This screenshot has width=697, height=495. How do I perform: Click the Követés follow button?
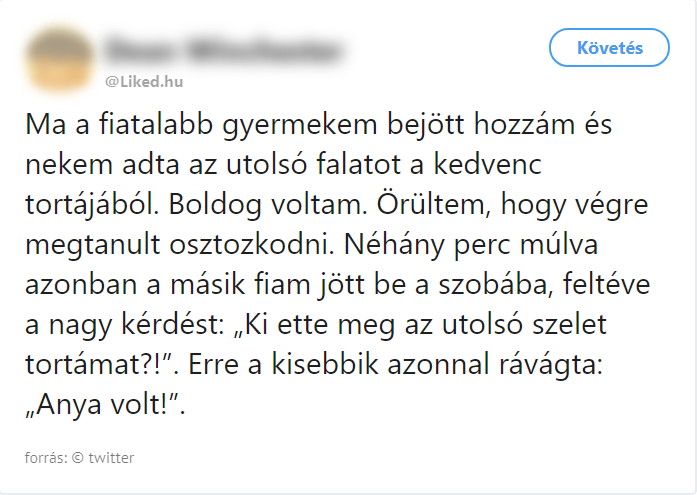pos(609,48)
